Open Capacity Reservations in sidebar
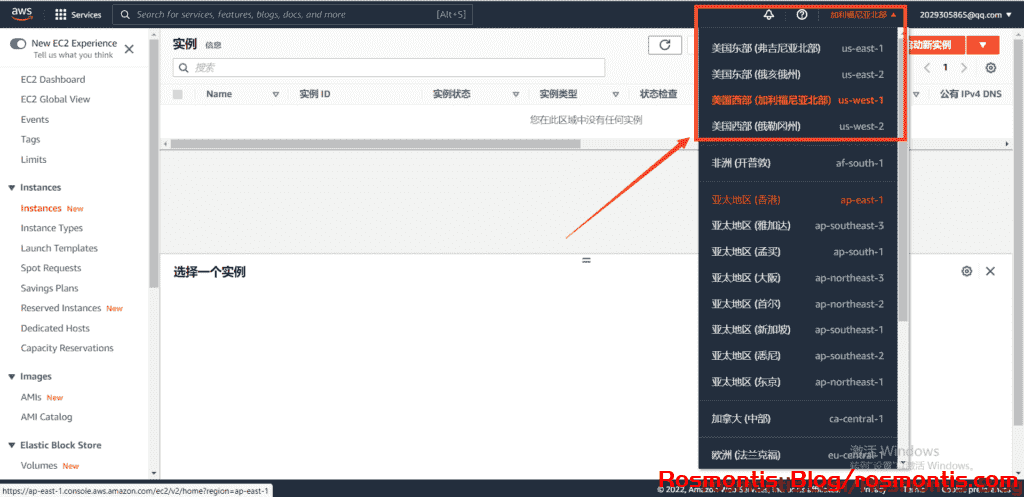This screenshot has width=1024, height=497. point(67,348)
